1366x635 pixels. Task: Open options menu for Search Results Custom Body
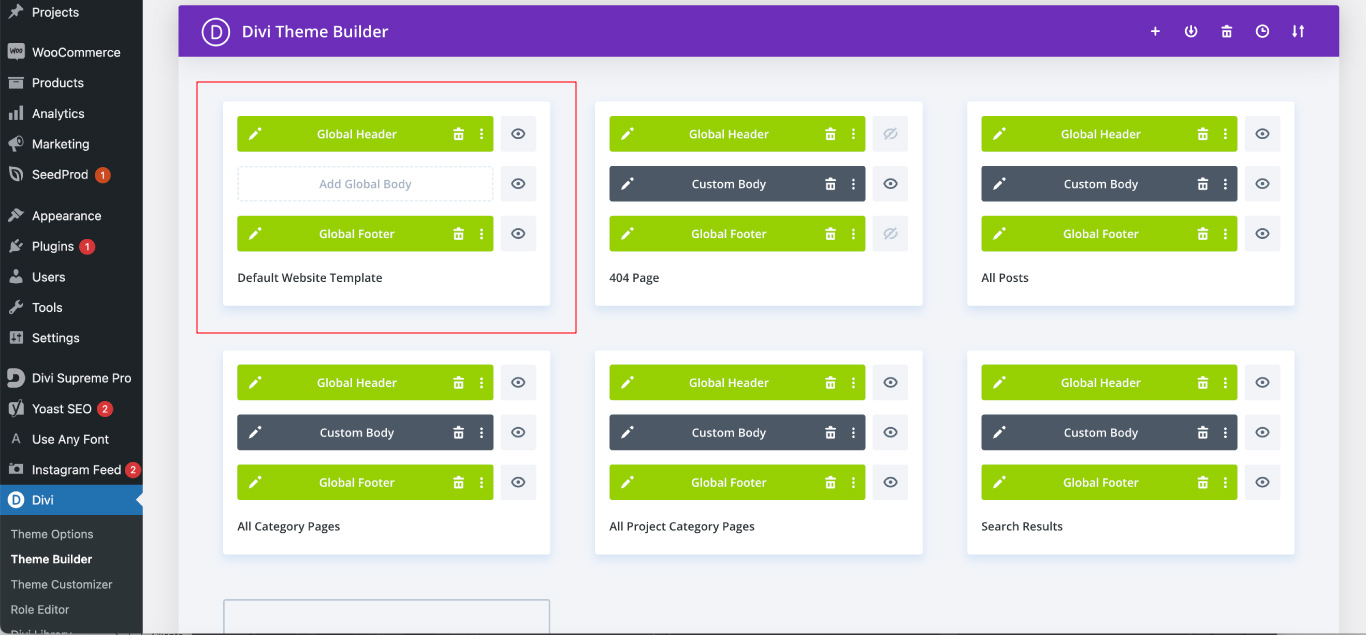(1225, 433)
